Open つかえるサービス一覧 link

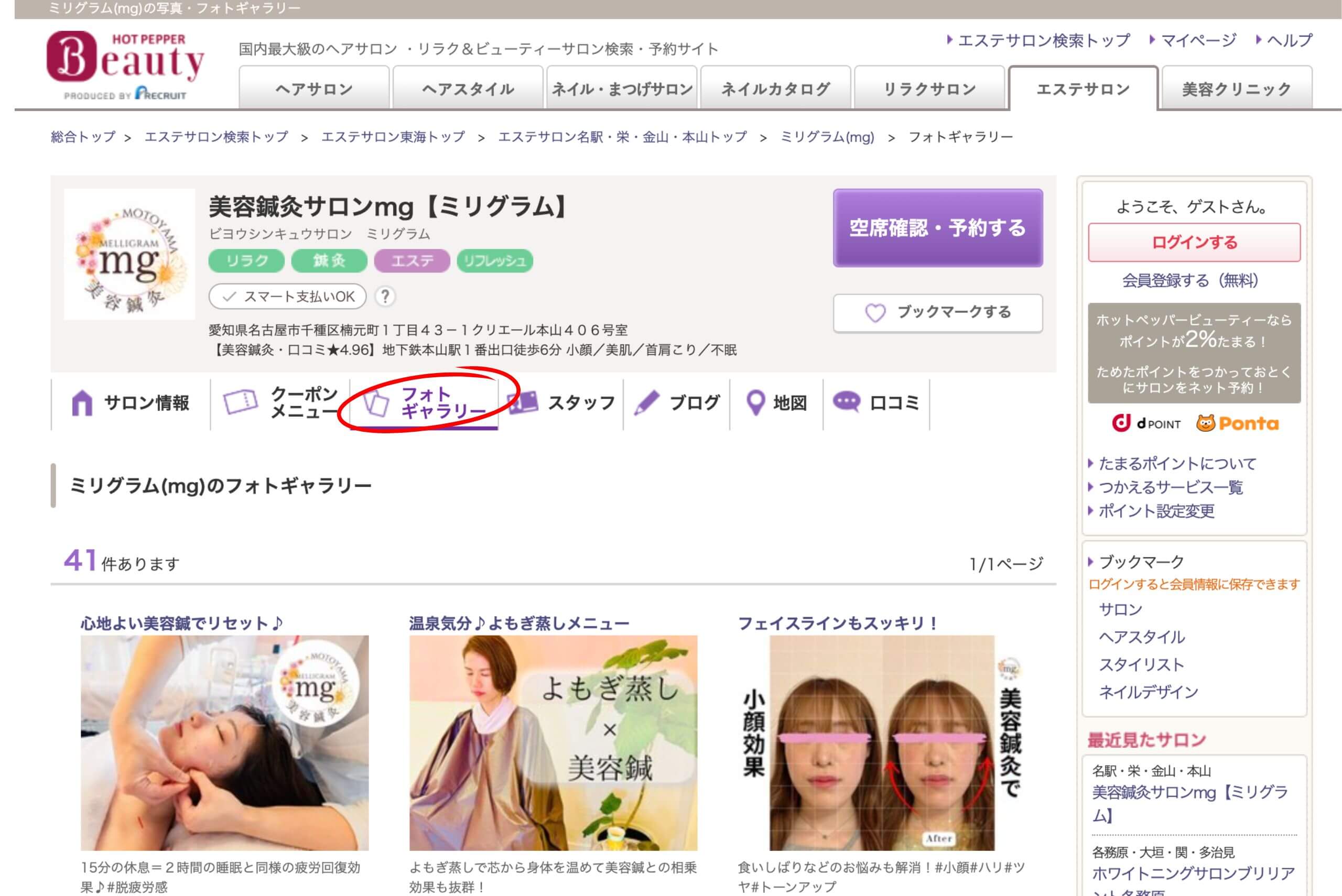click(x=1171, y=487)
